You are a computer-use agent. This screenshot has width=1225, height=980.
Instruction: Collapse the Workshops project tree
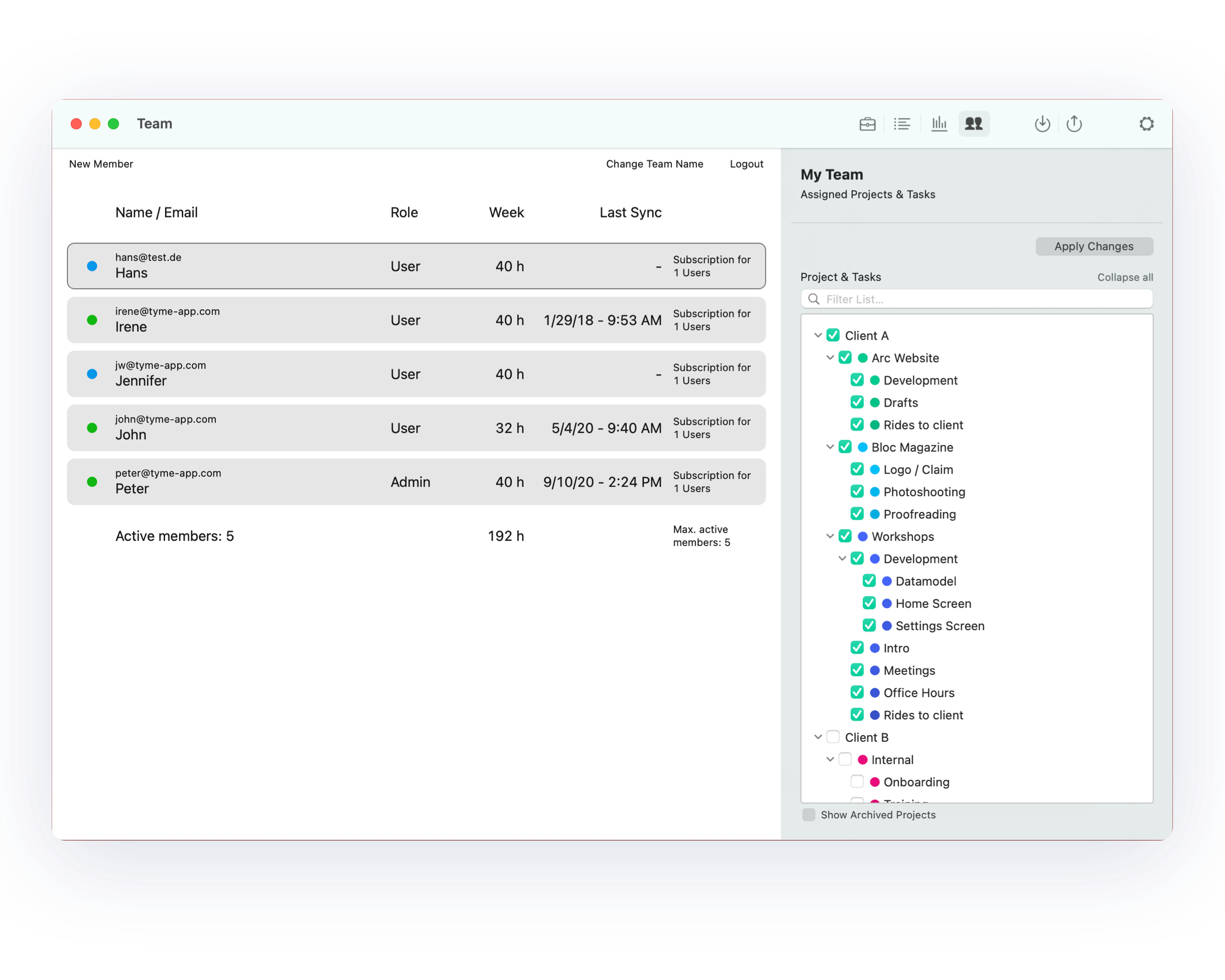coord(830,536)
